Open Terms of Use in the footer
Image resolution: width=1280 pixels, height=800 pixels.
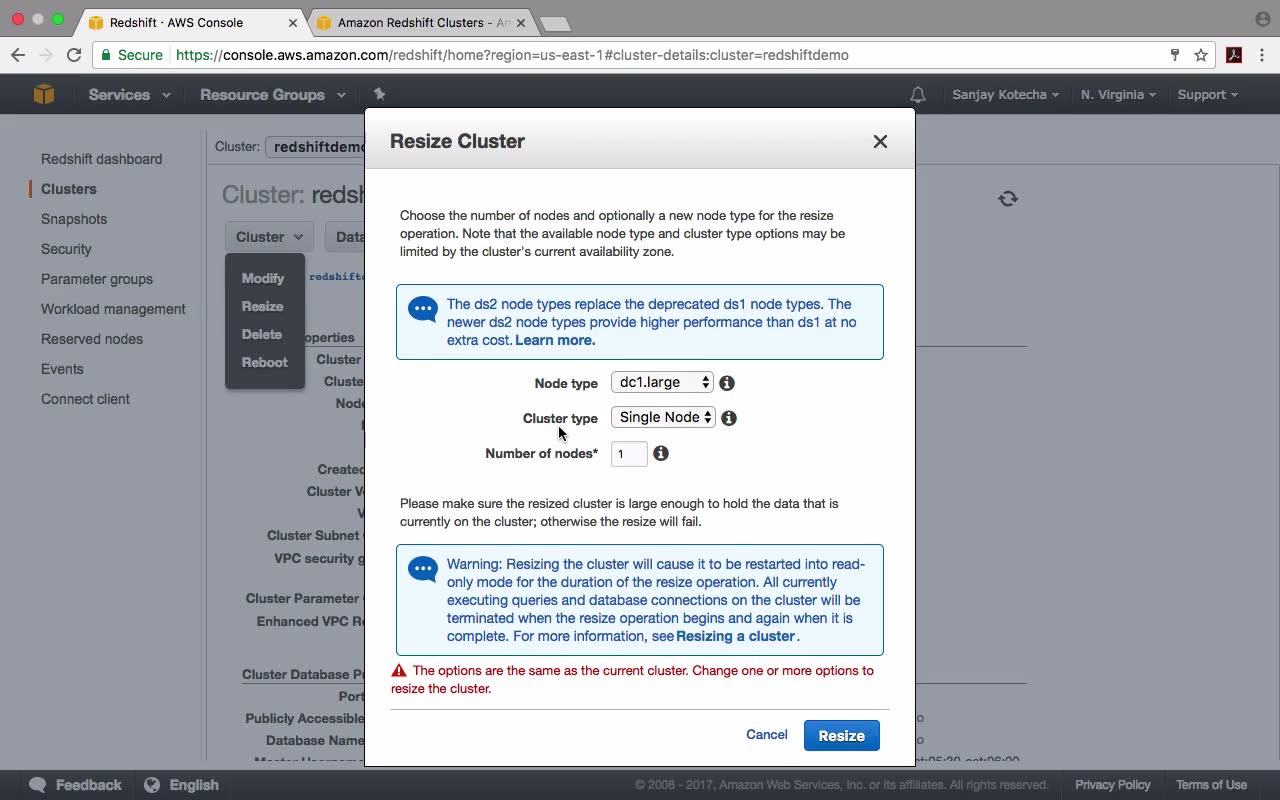point(1211,785)
